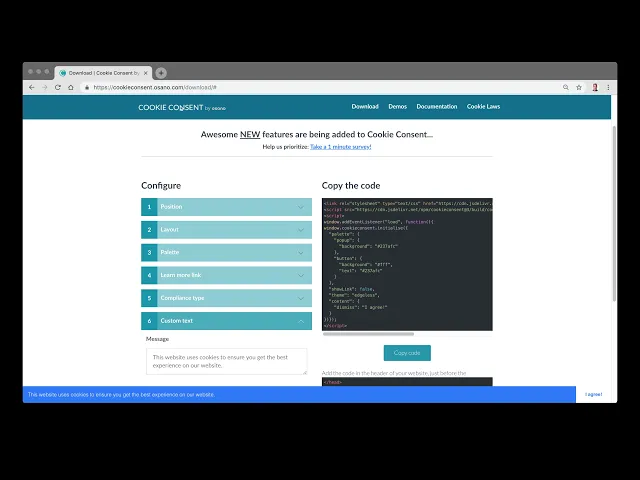Click the padlock site info icon

point(87,87)
